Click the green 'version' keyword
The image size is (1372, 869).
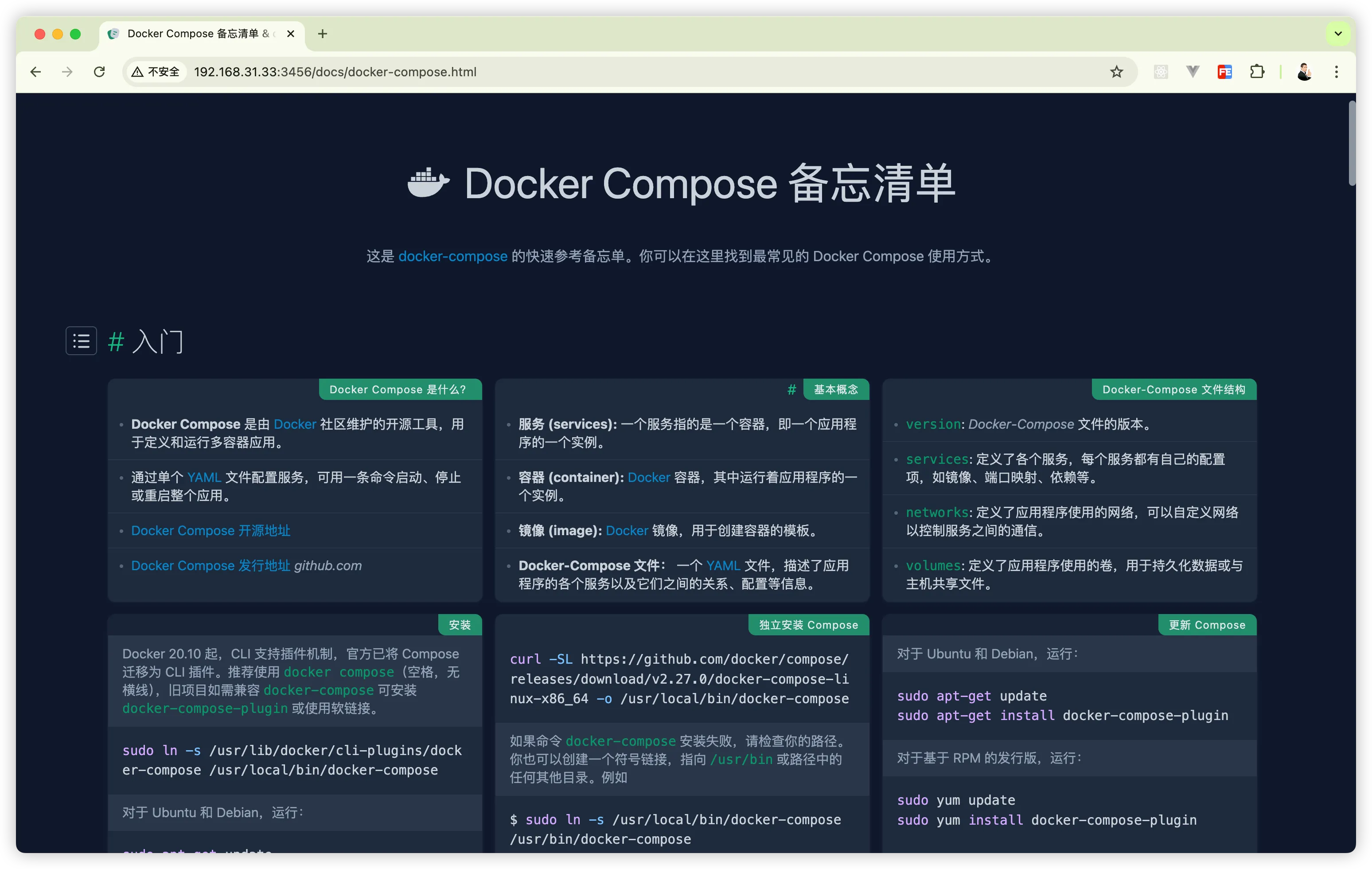click(x=934, y=424)
